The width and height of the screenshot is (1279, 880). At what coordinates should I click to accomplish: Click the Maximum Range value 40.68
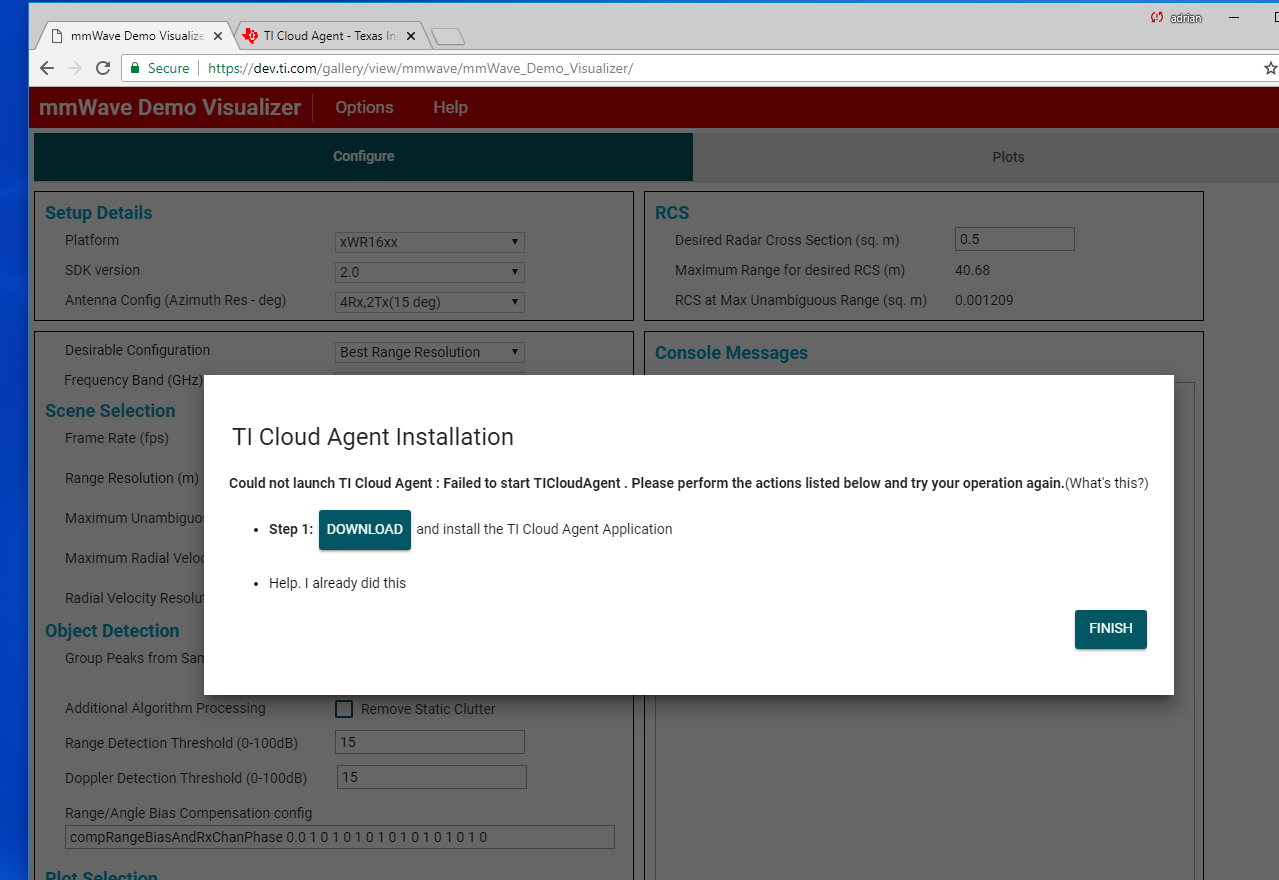tap(972, 270)
